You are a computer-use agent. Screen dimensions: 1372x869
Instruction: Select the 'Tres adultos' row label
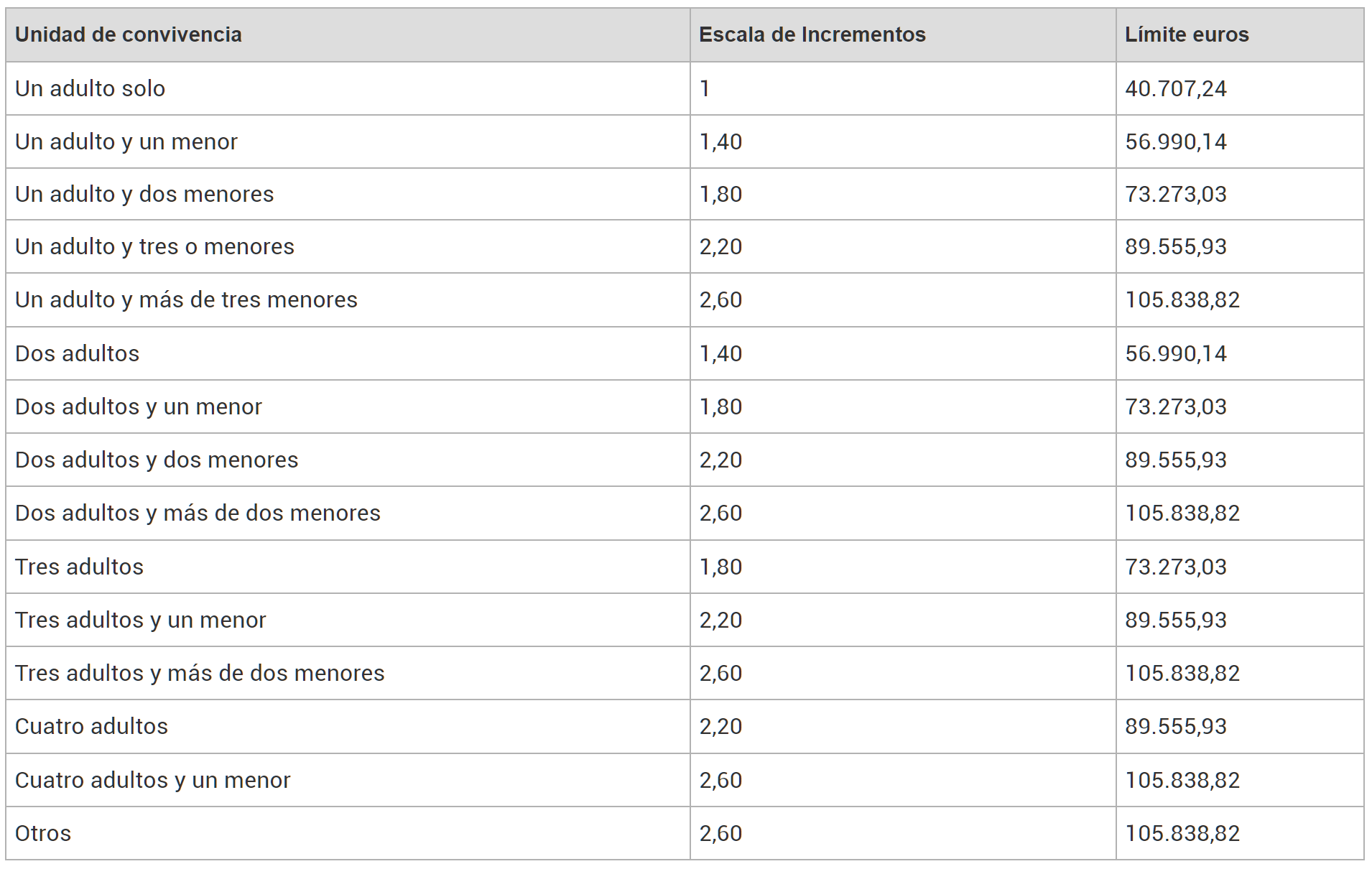79,567
